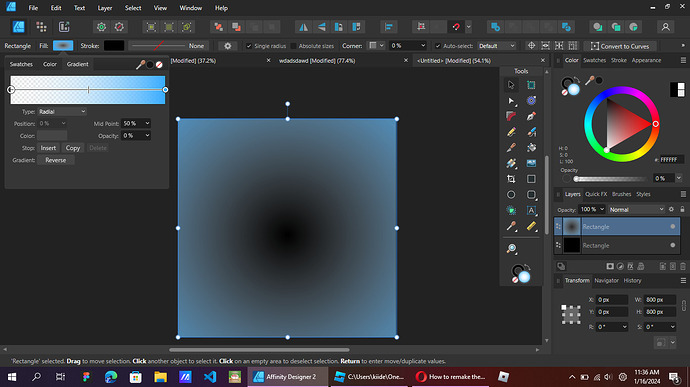
Task: Open the Layer menu
Action: click(105, 8)
